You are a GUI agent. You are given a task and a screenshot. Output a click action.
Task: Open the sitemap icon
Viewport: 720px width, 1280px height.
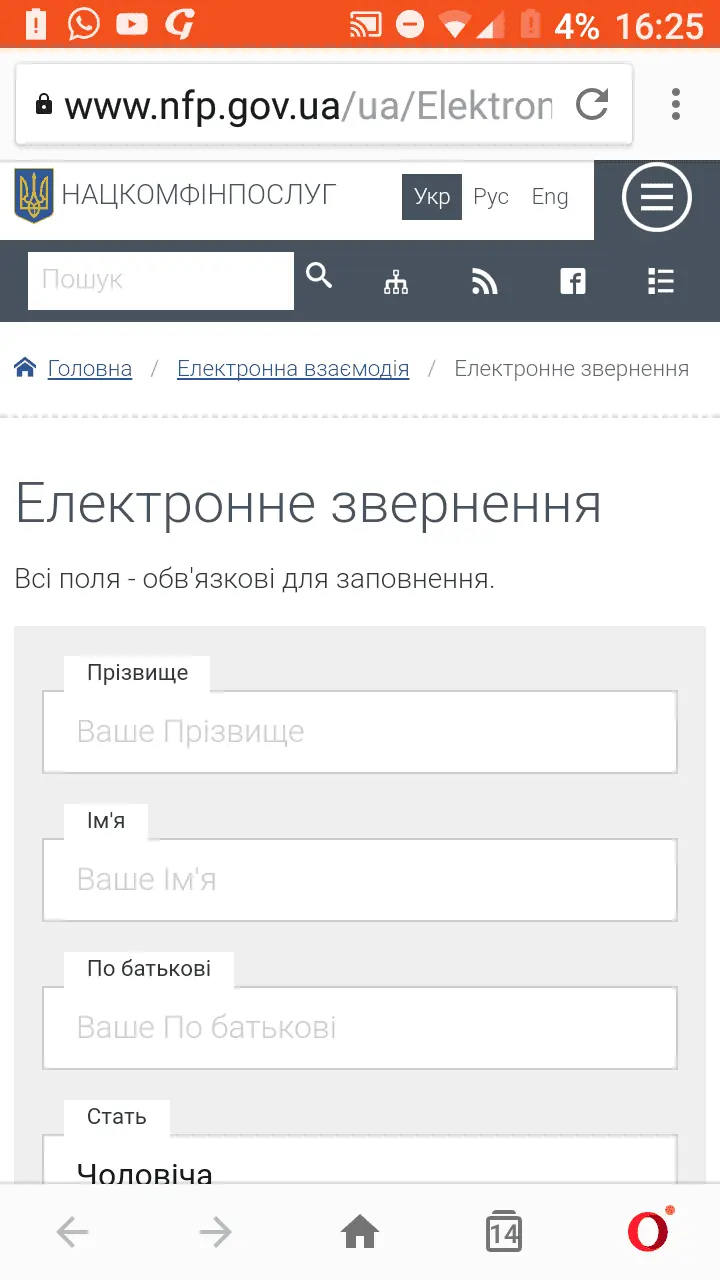pos(396,283)
